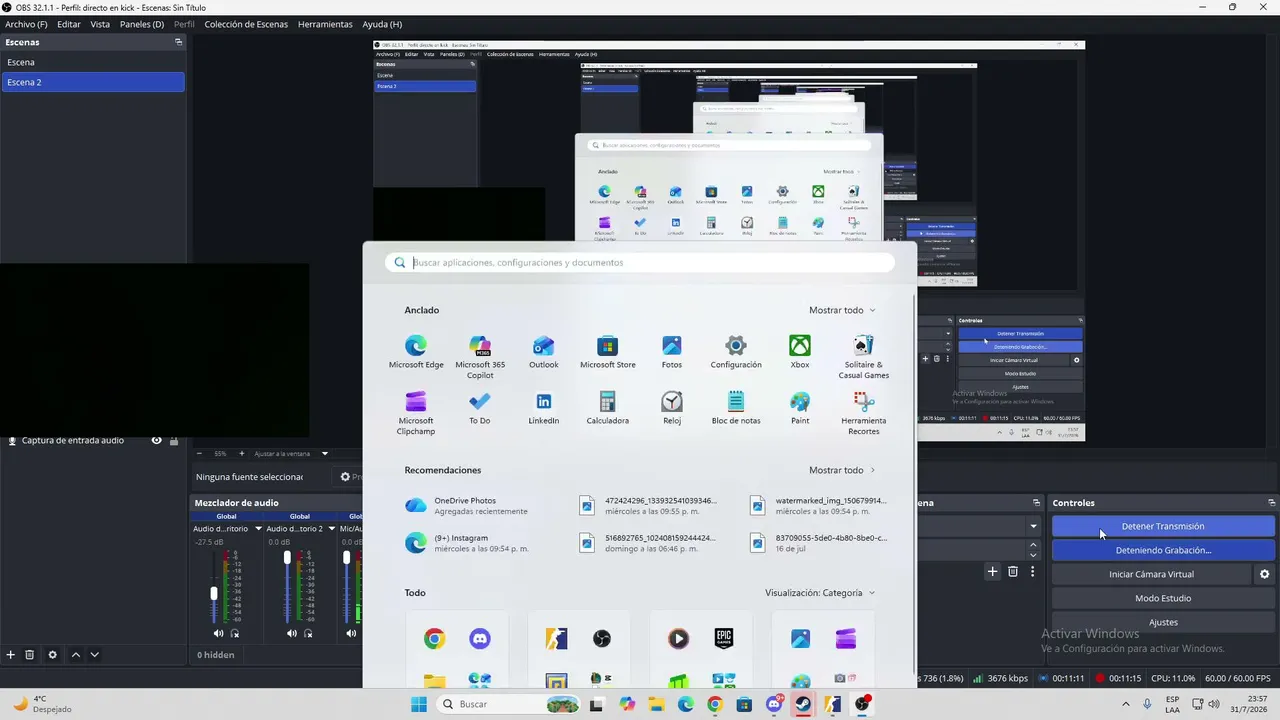Click Iniciar Cámara Virtual button

[x=1151, y=574]
